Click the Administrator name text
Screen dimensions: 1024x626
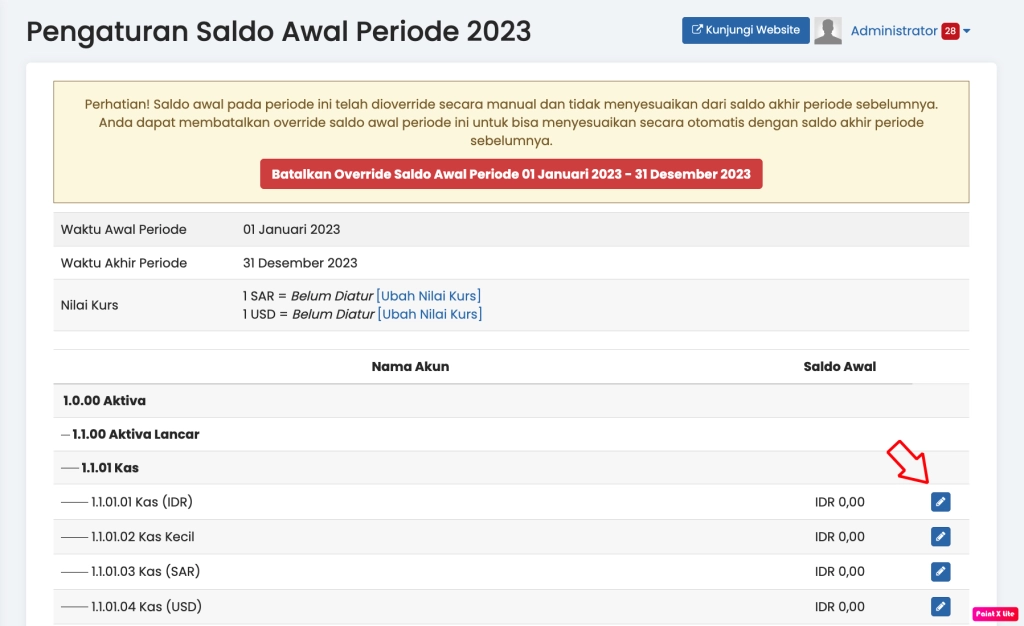click(x=895, y=31)
